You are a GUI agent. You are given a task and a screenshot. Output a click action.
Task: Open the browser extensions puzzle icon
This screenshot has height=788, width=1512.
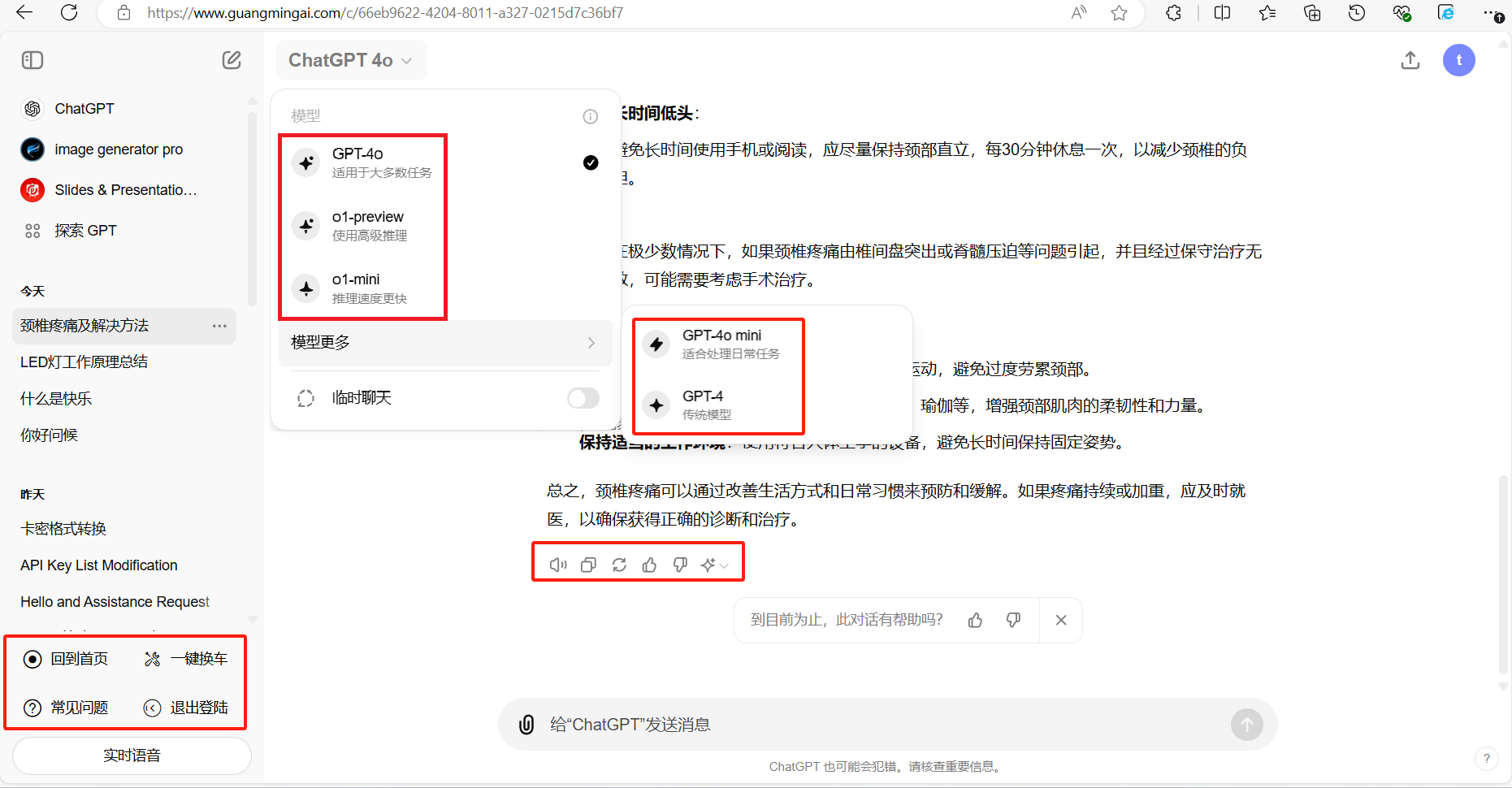point(1173,12)
